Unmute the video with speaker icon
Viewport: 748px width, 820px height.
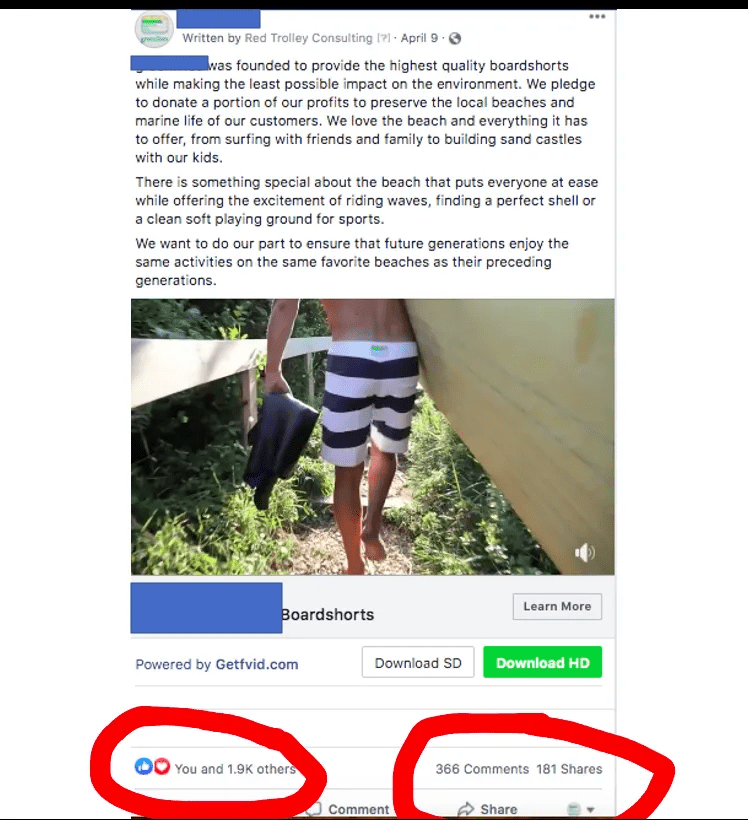584,552
